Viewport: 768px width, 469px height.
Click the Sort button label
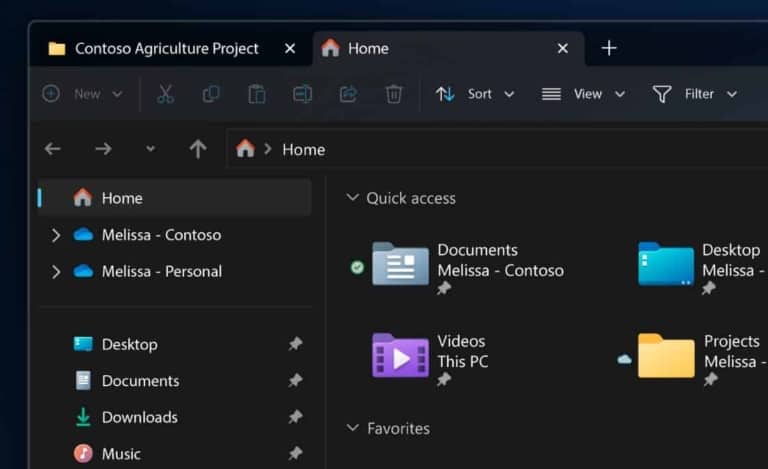(x=480, y=94)
